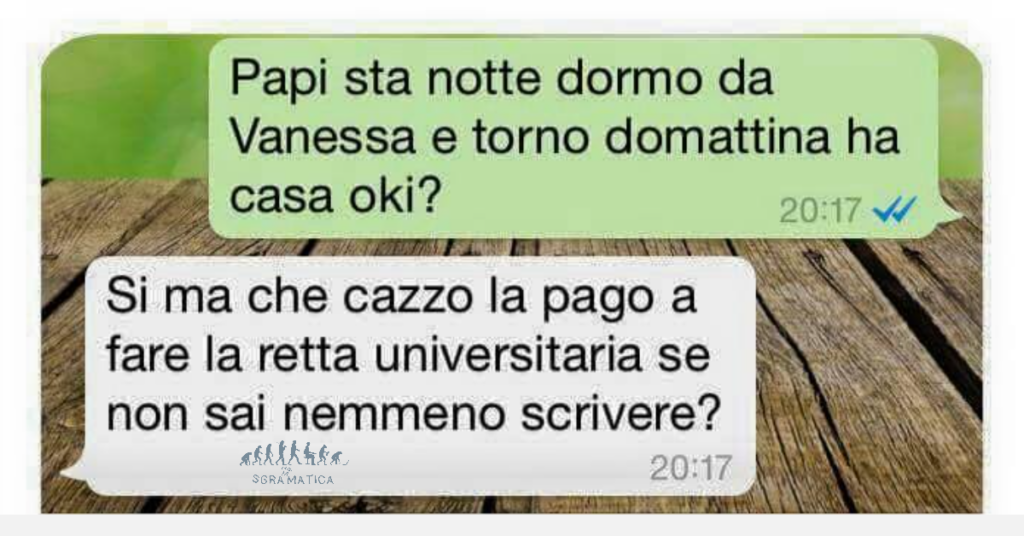Viewport: 1024px width, 536px height.
Task: Select the green "Papi sta notte" message bubble
Action: (x=573, y=137)
